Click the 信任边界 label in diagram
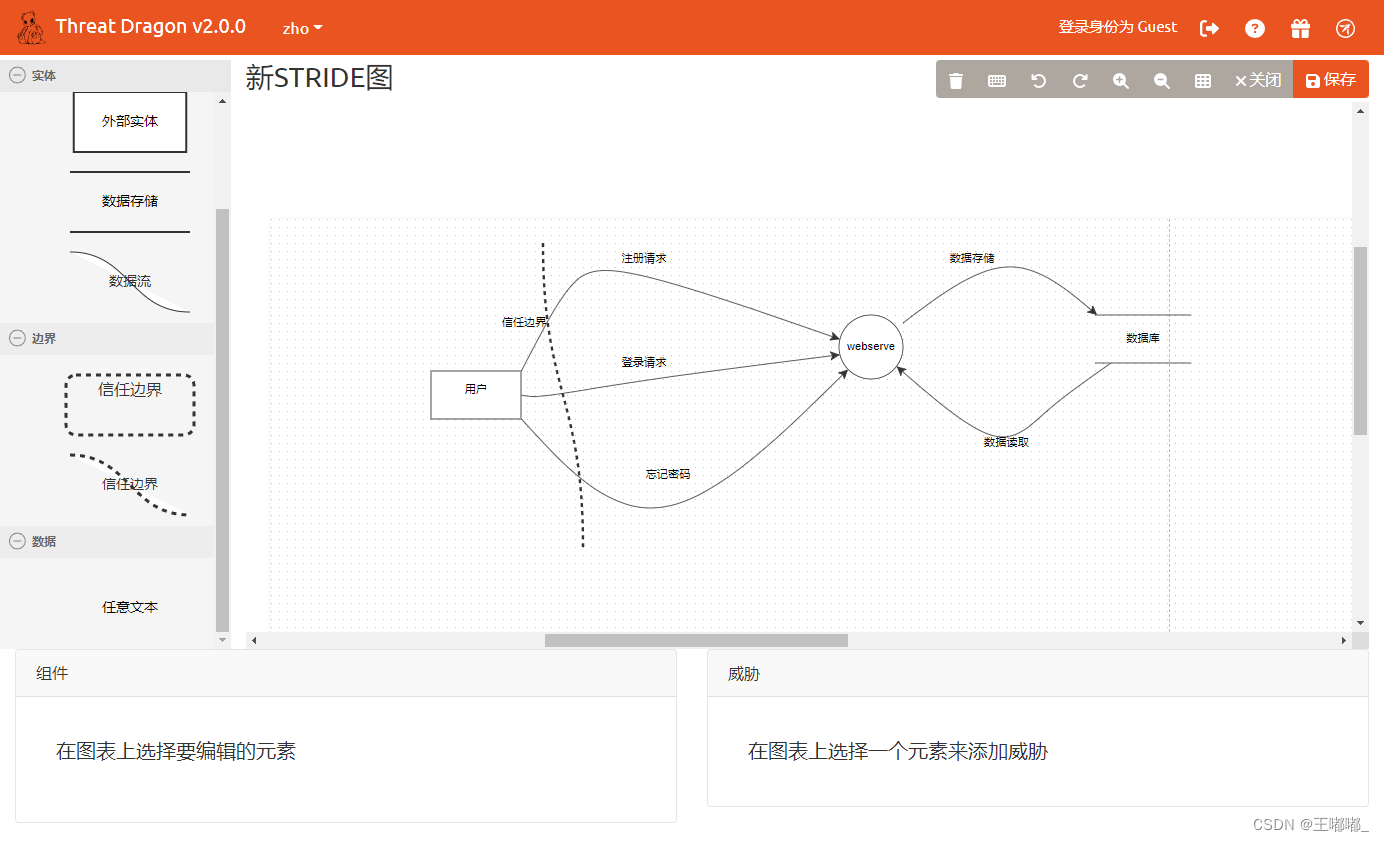Viewport: 1384px width, 841px height. [525, 322]
